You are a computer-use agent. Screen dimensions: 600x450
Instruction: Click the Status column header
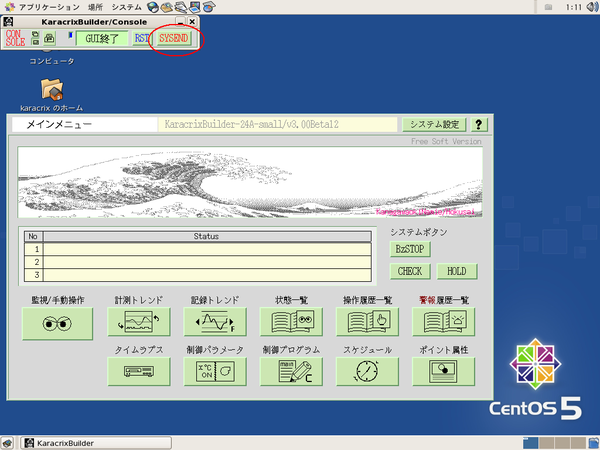[x=207, y=236]
